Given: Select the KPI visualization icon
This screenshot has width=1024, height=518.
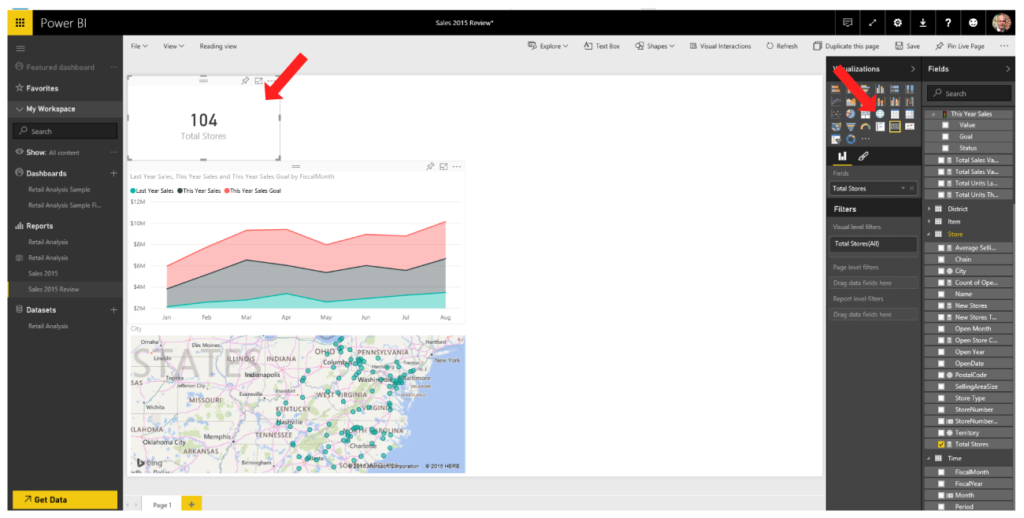Looking at the screenshot, I should coord(910,127).
